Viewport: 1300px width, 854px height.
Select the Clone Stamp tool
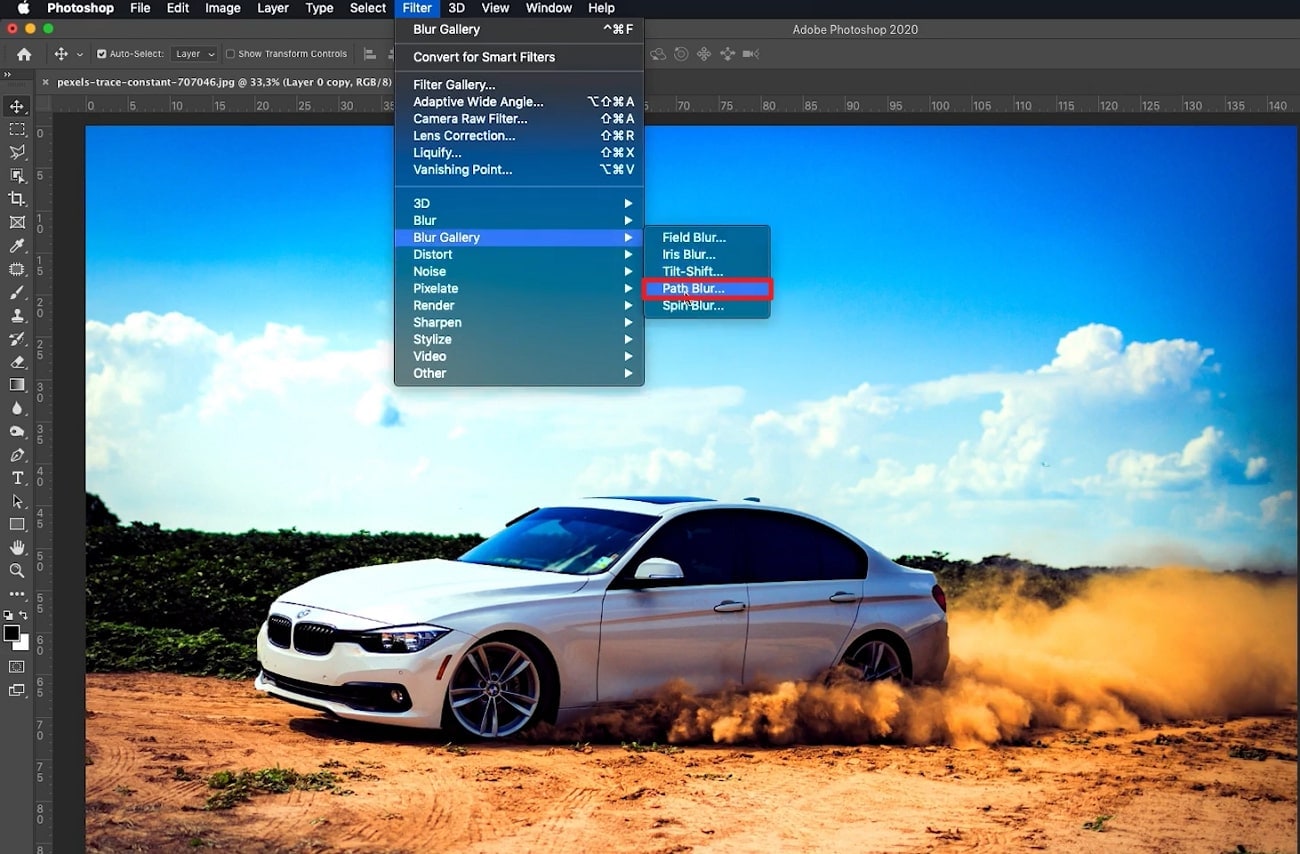17,316
